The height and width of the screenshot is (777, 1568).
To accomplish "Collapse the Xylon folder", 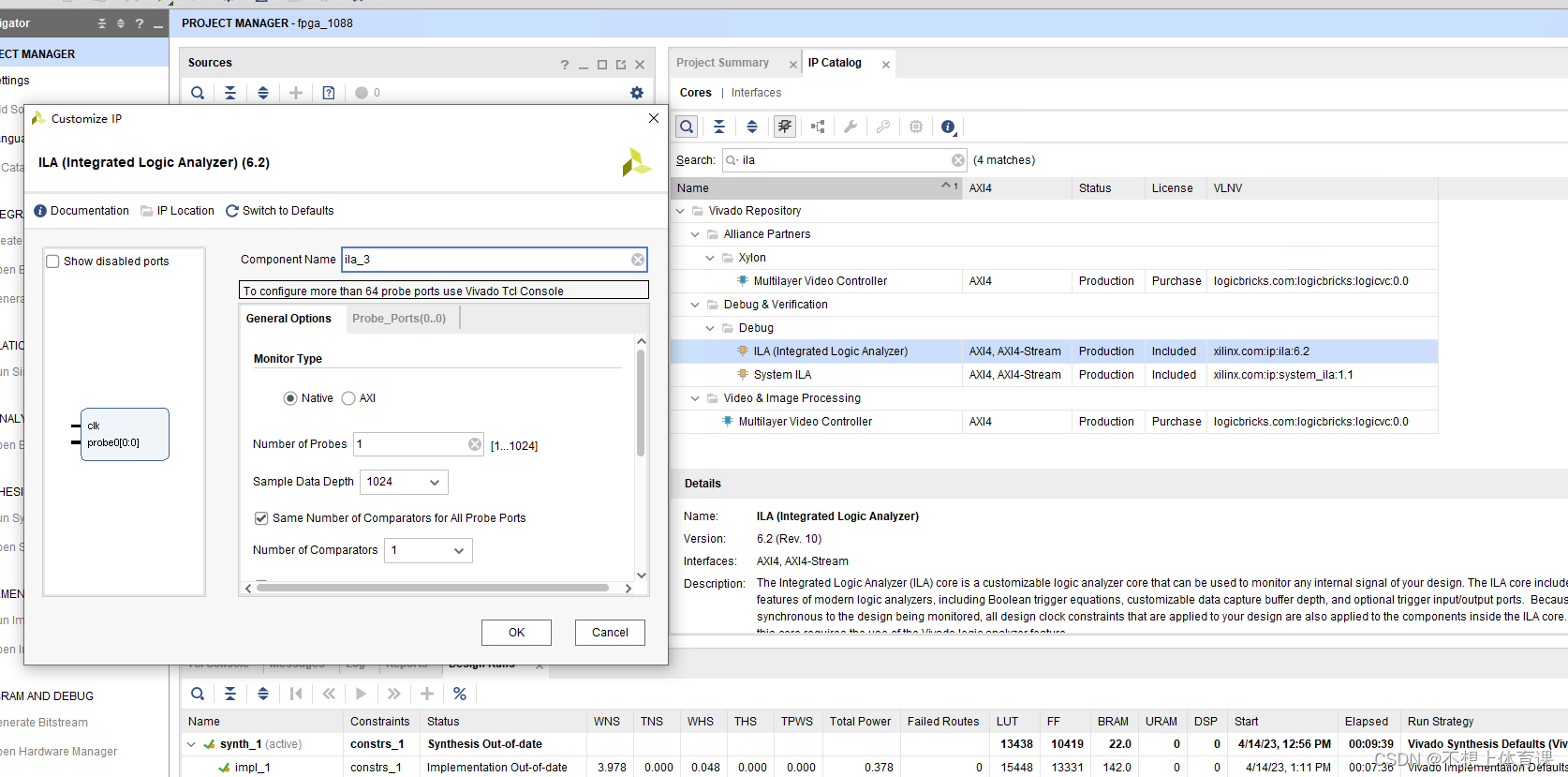I will point(710,258).
